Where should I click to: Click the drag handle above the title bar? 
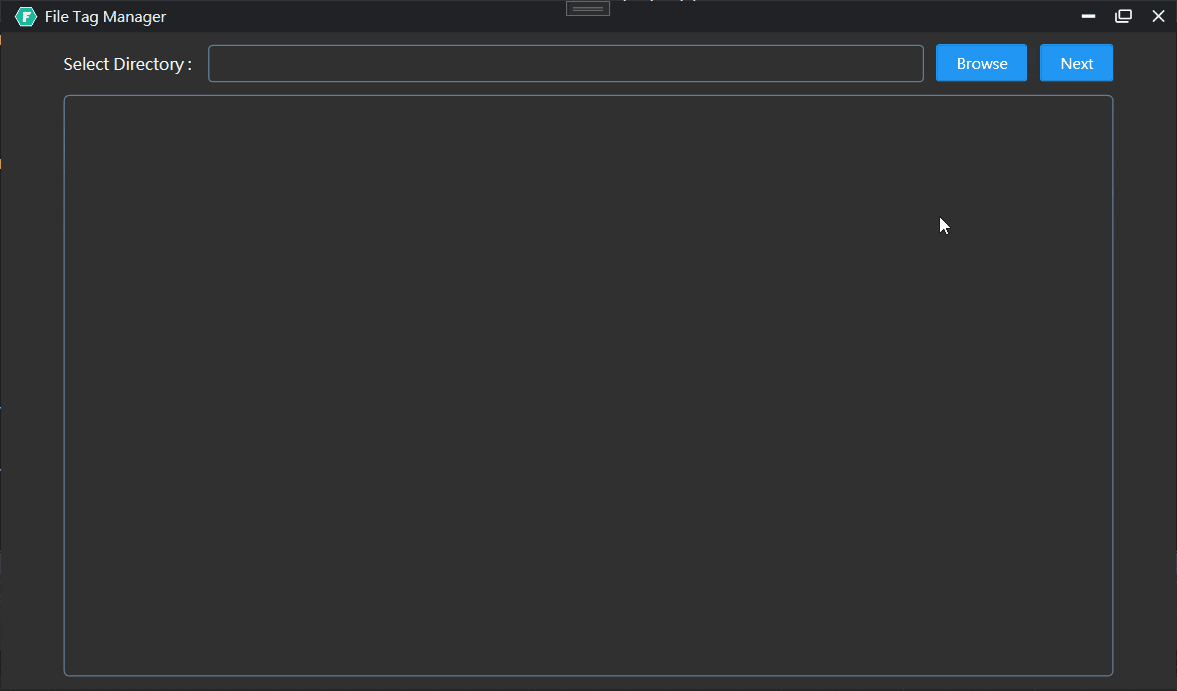point(587,8)
